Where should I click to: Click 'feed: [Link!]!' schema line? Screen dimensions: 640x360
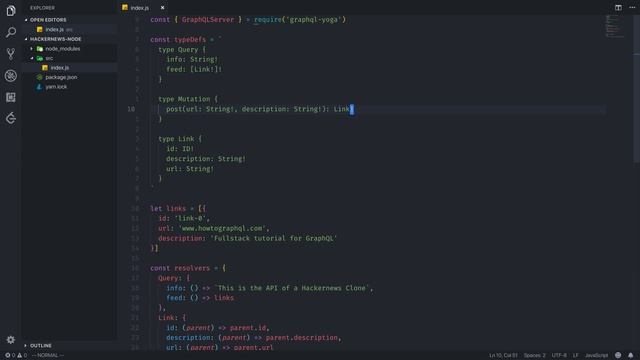[x=194, y=69]
